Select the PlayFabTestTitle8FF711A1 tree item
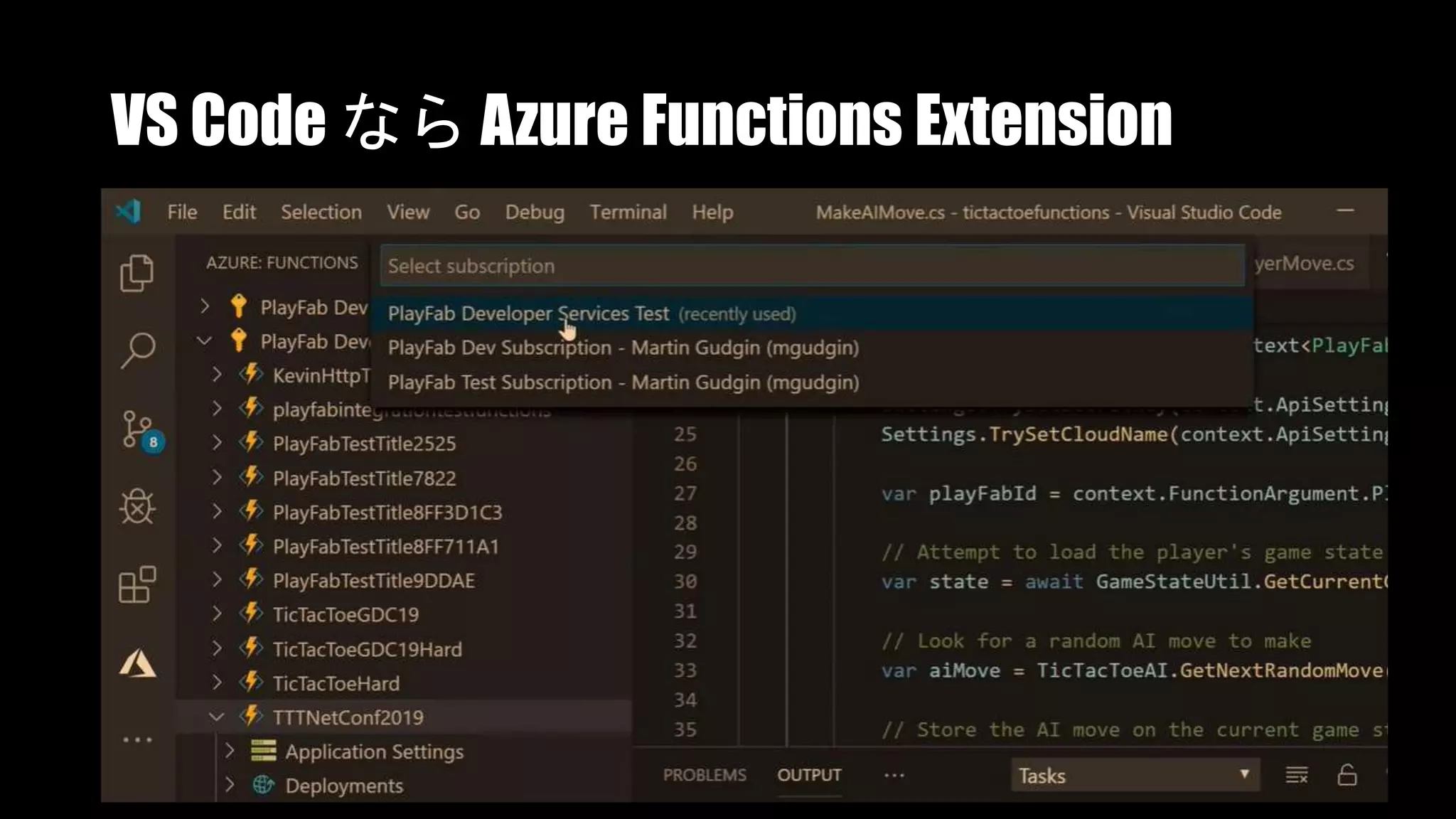This screenshot has width=1456, height=819. [x=404, y=546]
